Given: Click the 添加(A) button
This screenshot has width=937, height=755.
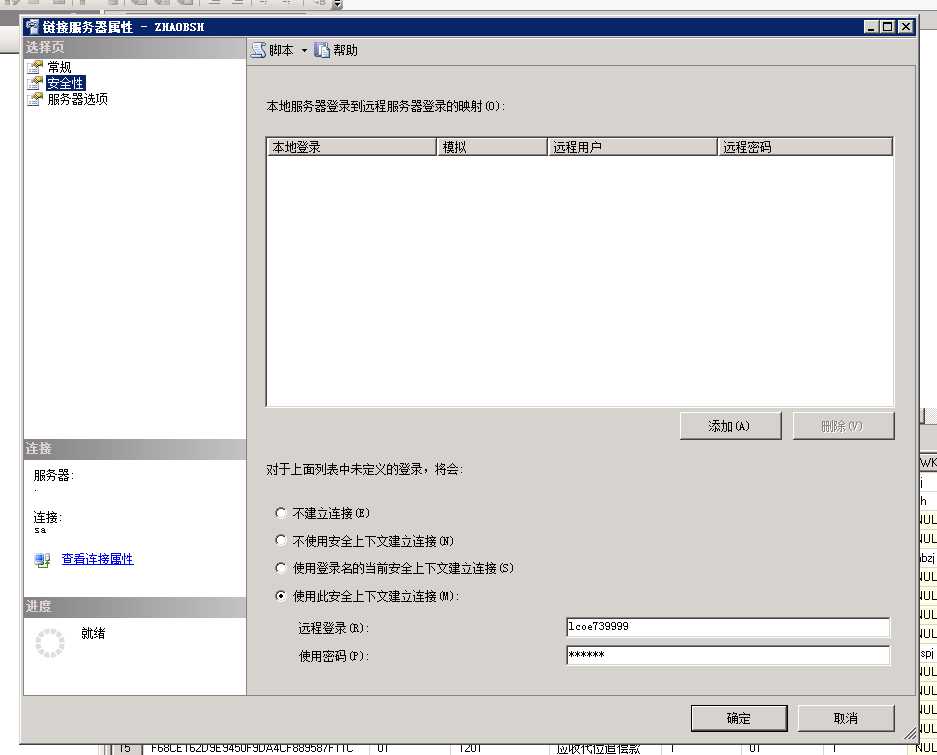Looking at the screenshot, I should [x=730, y=426].
